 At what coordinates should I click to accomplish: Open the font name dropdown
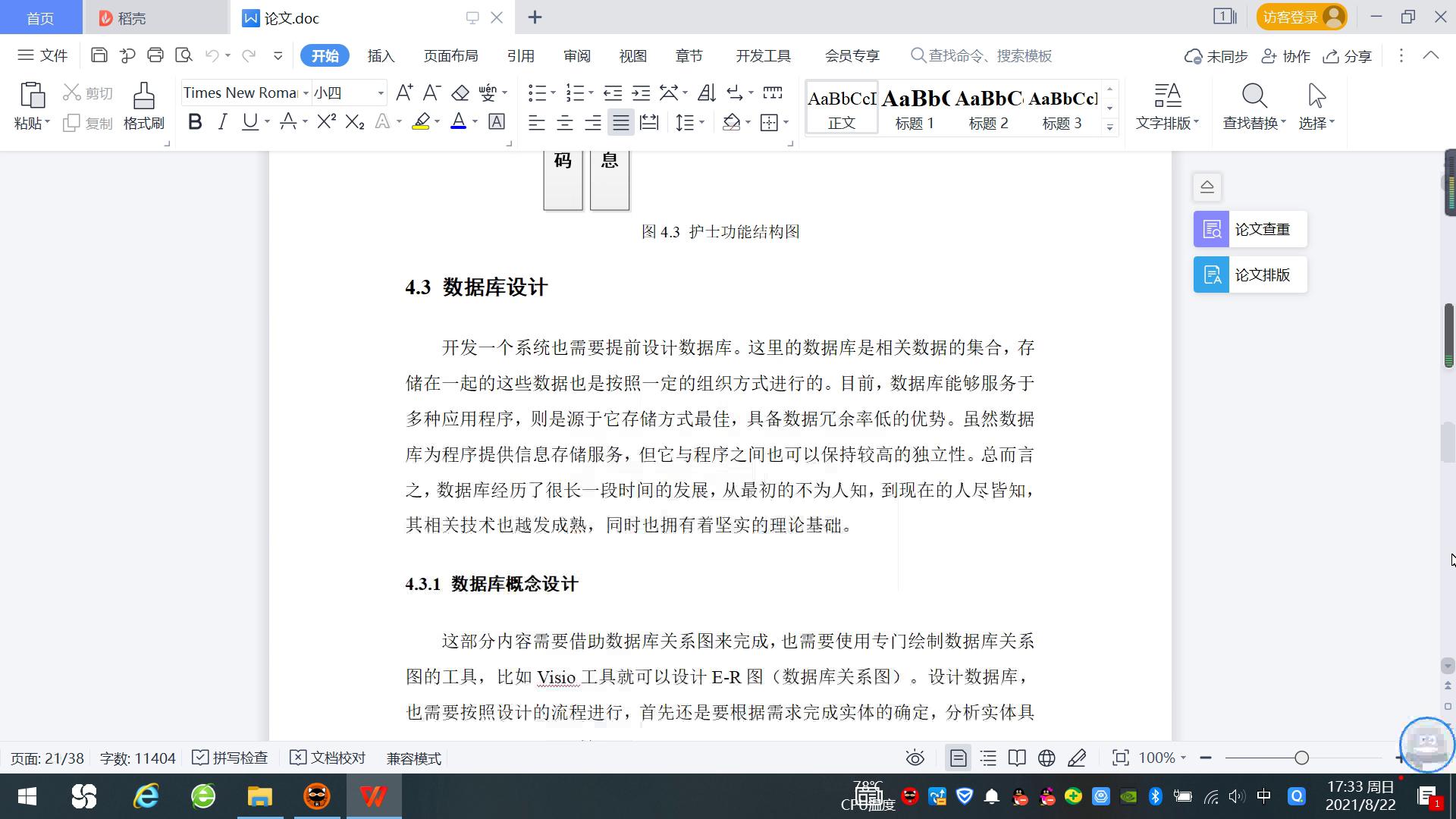[x=306, y=93]
